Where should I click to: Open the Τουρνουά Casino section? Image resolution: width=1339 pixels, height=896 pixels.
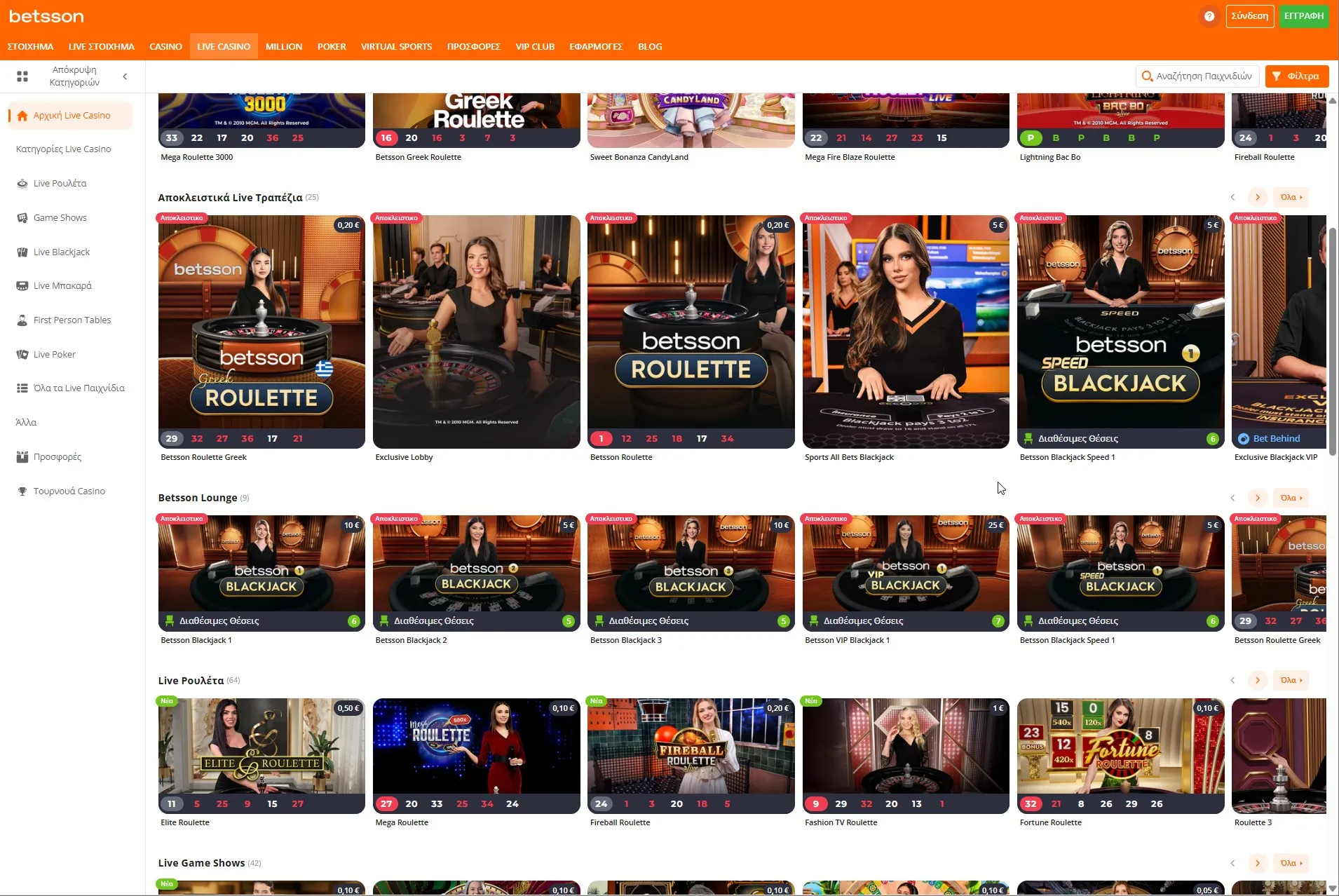tap(69, 491)
